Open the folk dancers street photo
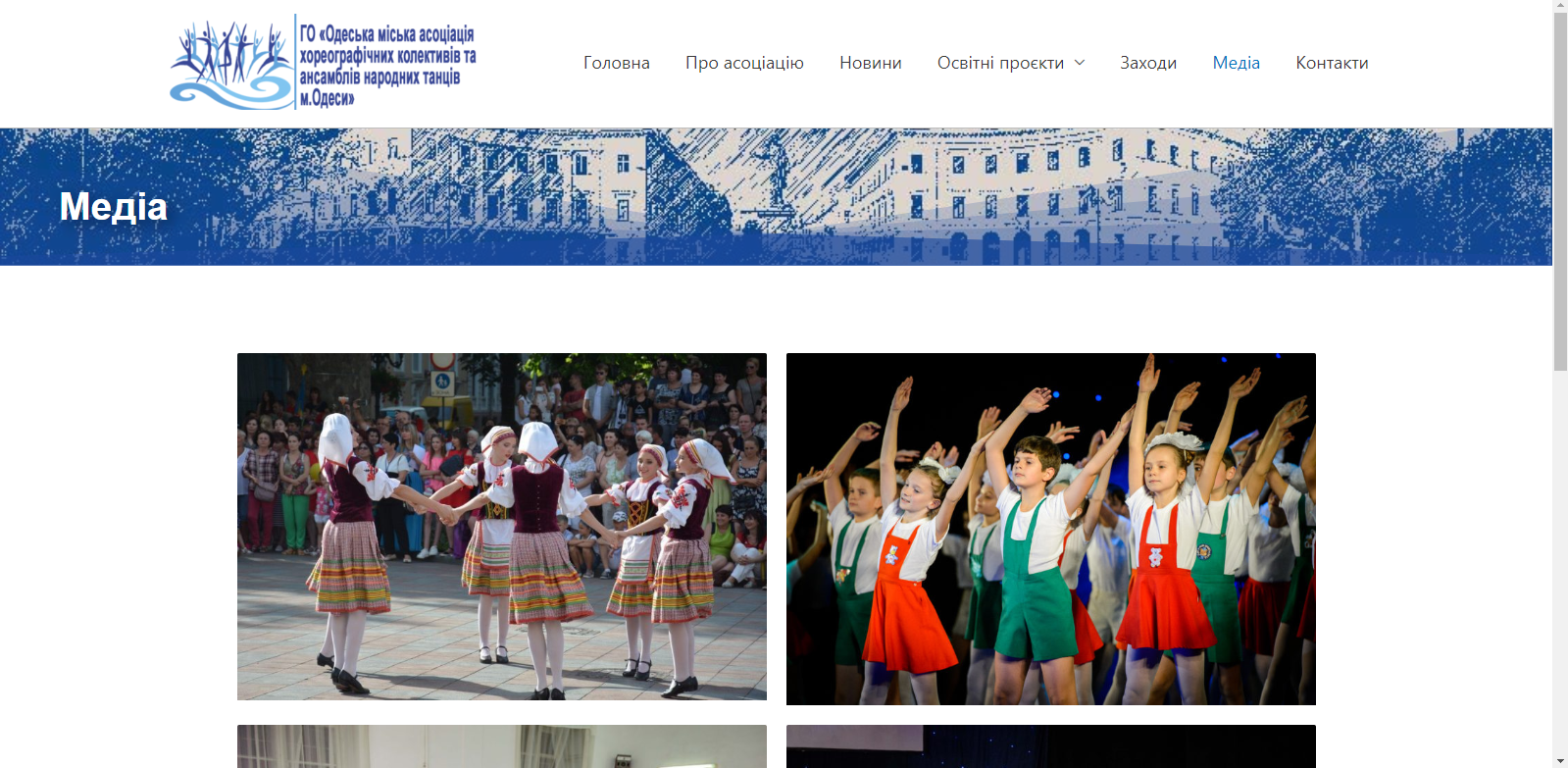This screenshot has width=1568, height=768. (501, 527)
